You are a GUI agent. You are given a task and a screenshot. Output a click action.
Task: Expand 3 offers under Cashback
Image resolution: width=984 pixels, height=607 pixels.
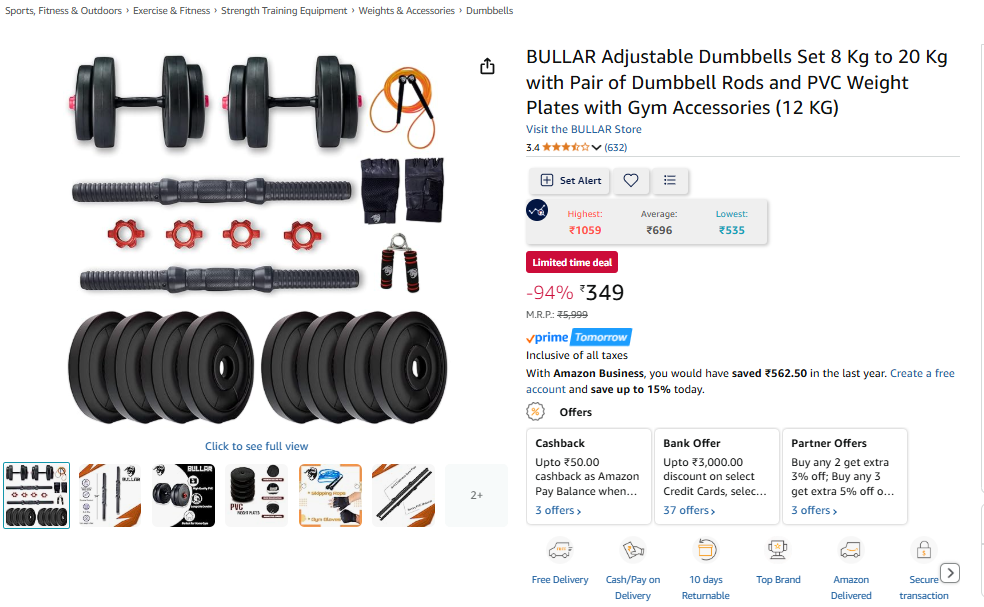(x=558, y=510)
